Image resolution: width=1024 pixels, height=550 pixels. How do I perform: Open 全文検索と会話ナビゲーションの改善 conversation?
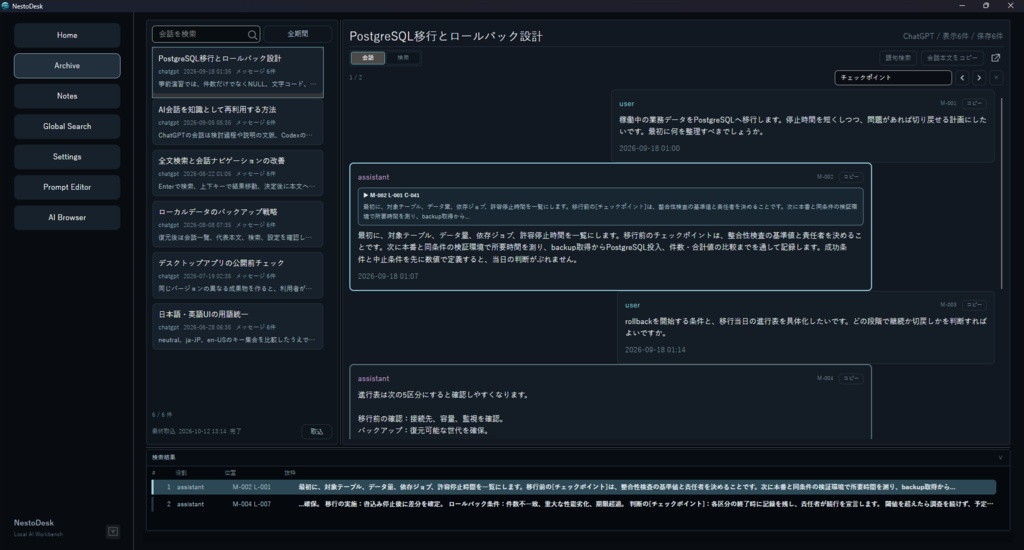238,173
